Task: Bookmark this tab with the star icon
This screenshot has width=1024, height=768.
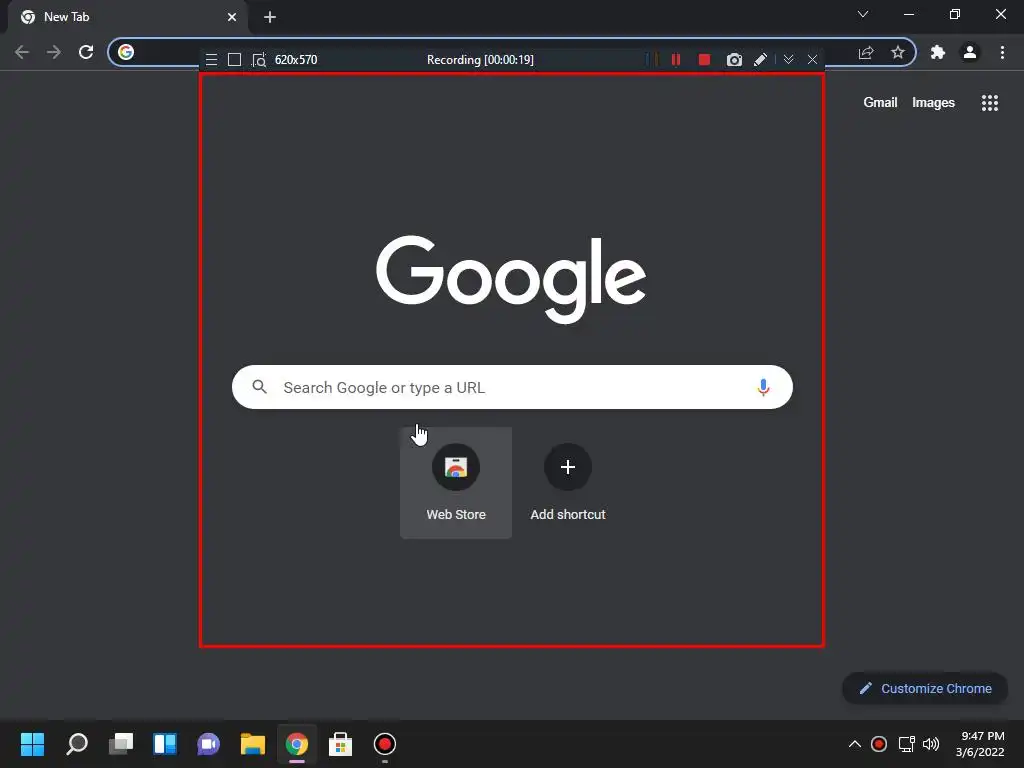Action: [898, 52]
